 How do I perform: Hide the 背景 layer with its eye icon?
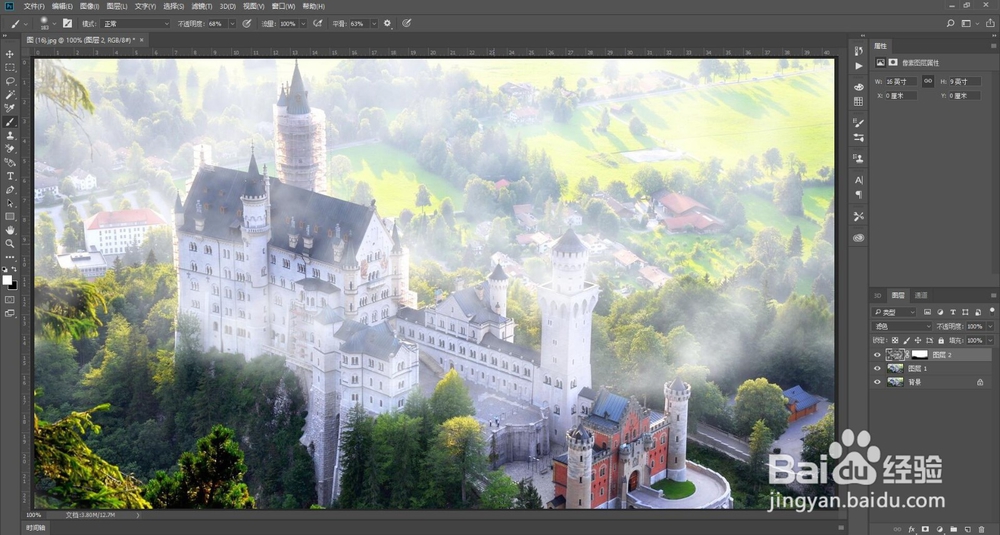pos(877,382)
